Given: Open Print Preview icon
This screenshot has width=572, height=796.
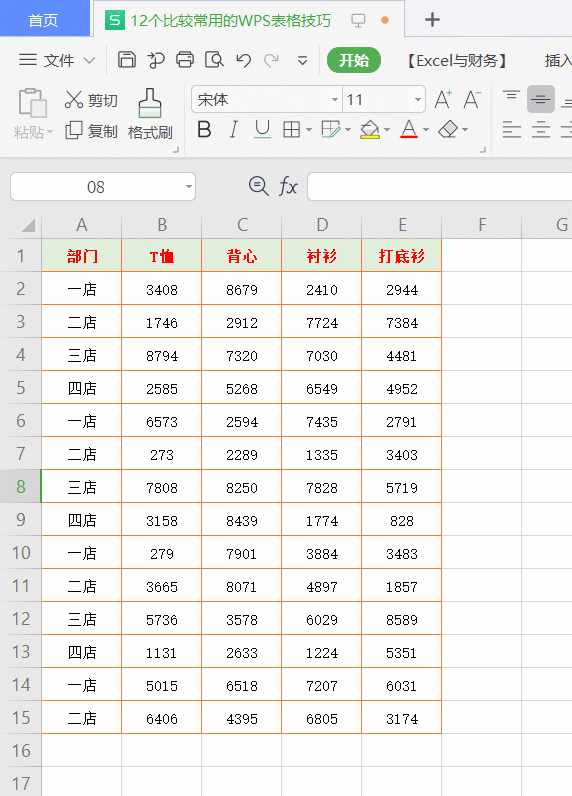Looking at the screenshot, I should (x=214, y=60).
